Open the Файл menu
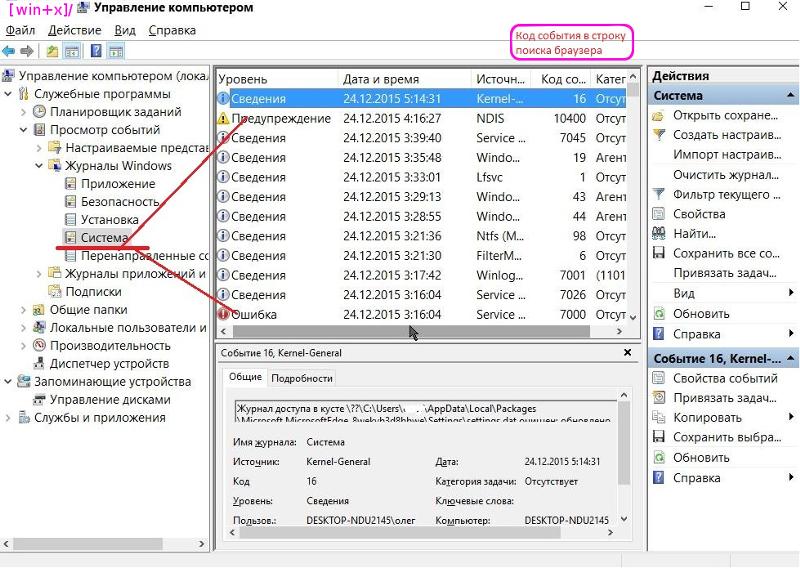800x569 pixels. [20, 31]
